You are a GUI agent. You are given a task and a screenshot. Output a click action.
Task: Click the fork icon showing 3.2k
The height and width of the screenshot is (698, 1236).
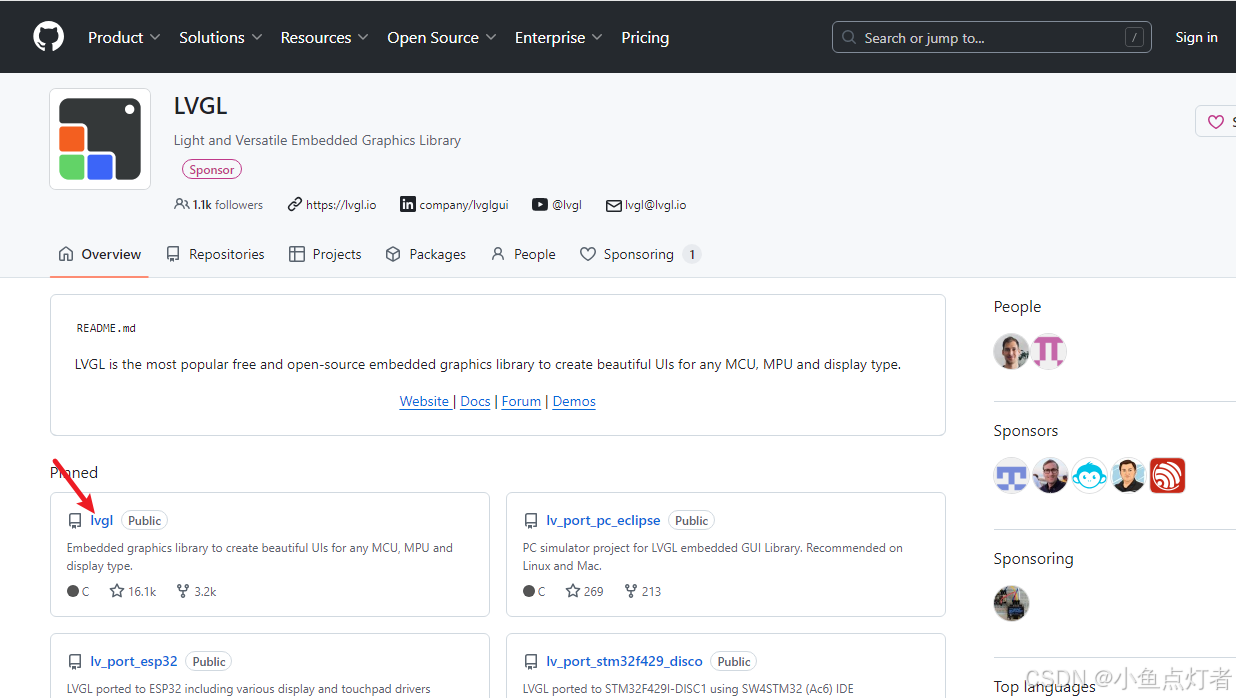click(x=183, y=591)
